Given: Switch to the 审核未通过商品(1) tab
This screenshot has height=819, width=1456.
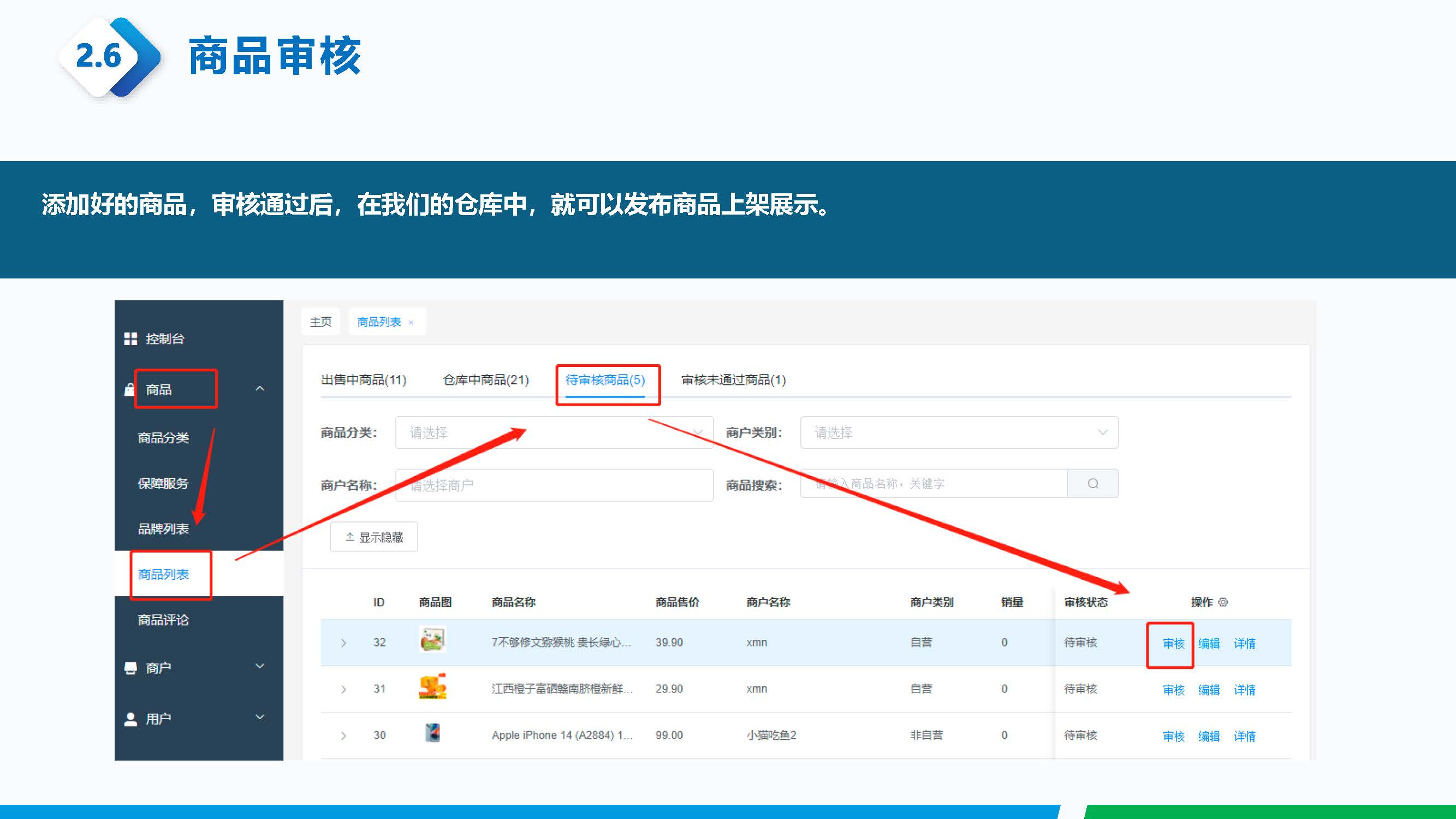Looking at the screenshot, I should tap(733, 380).
